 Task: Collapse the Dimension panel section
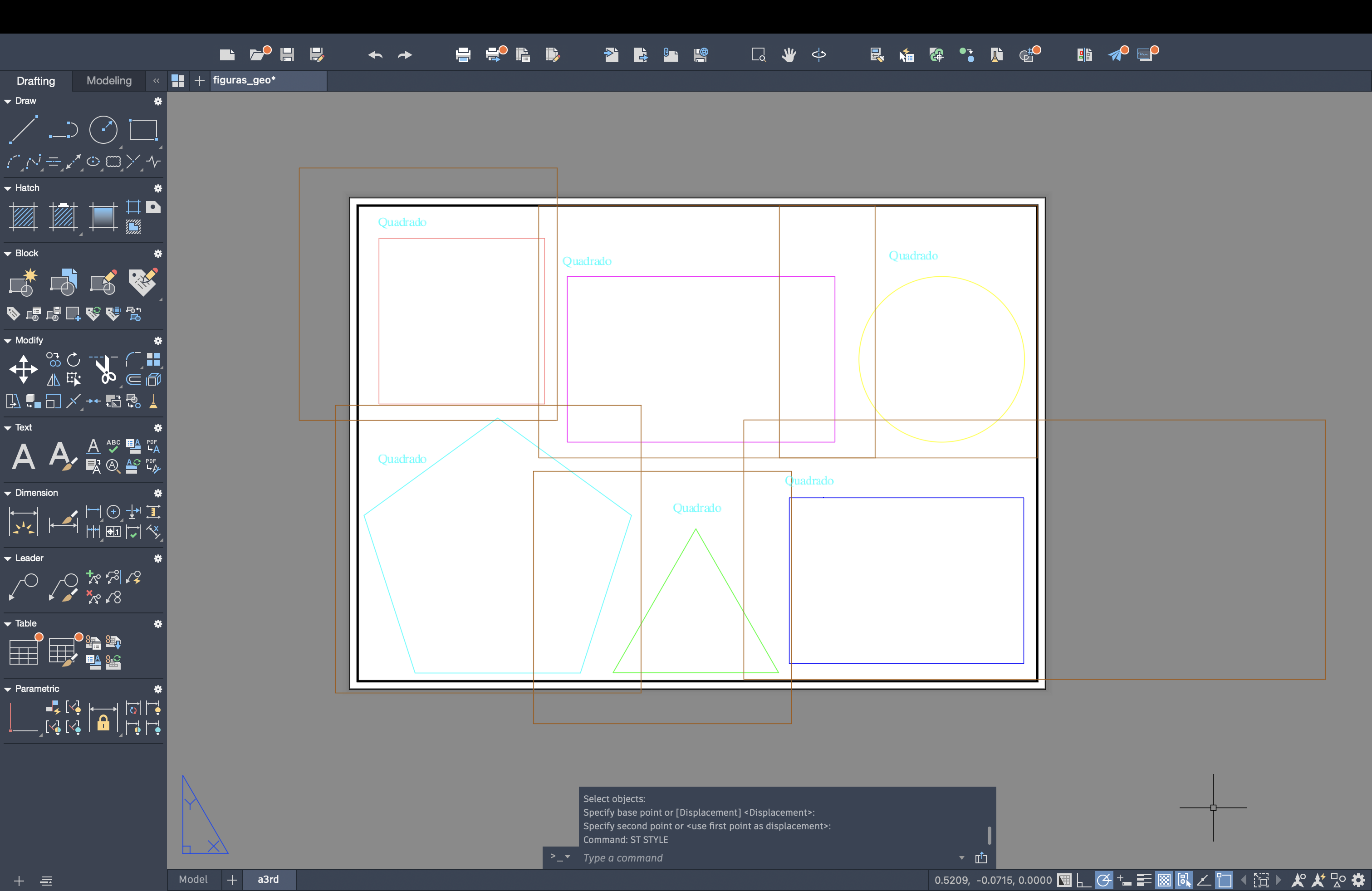coord(8,493)
